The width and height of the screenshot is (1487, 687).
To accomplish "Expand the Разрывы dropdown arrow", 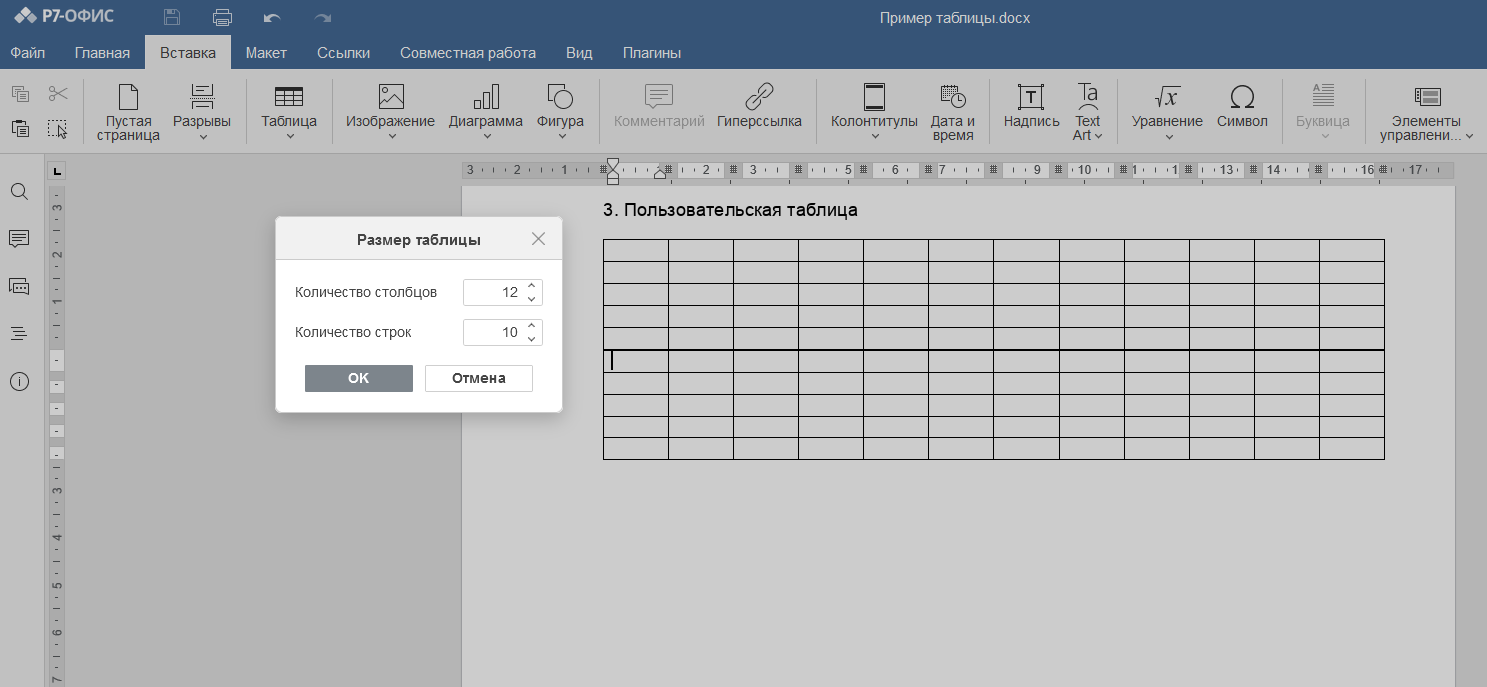I will coord(202,137).
